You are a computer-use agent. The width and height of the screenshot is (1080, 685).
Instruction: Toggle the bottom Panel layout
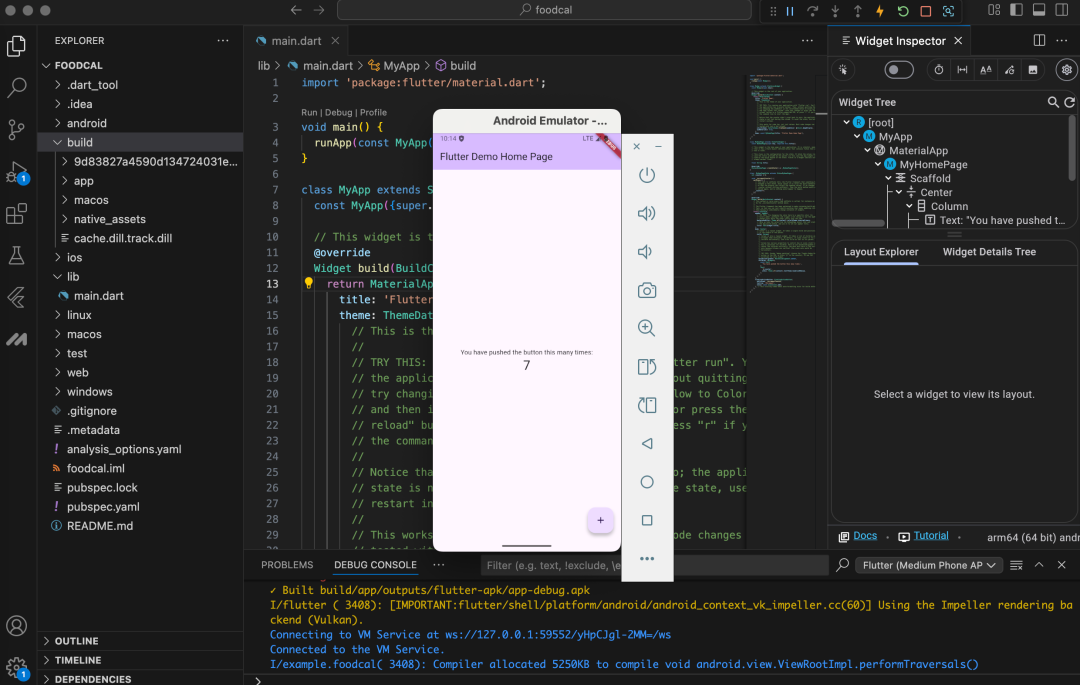coord(1039,10)
